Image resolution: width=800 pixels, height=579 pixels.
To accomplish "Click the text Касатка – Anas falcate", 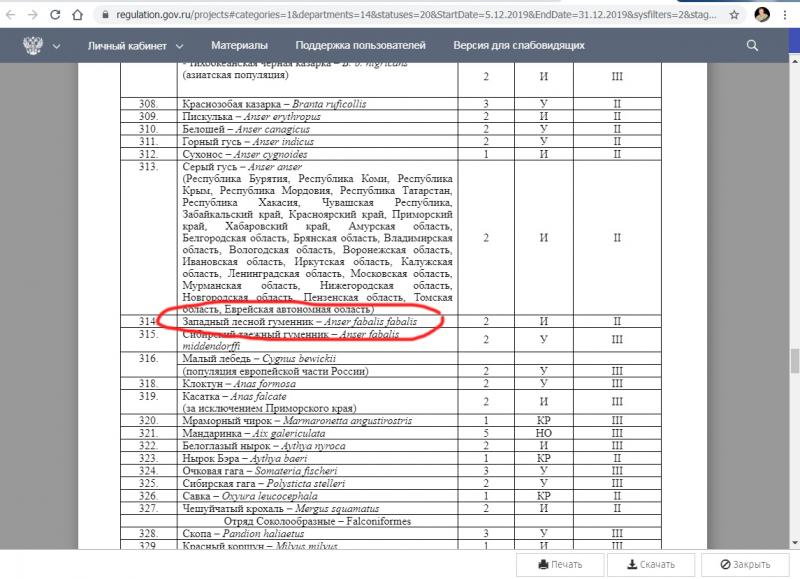I will (x=234, y=396).
